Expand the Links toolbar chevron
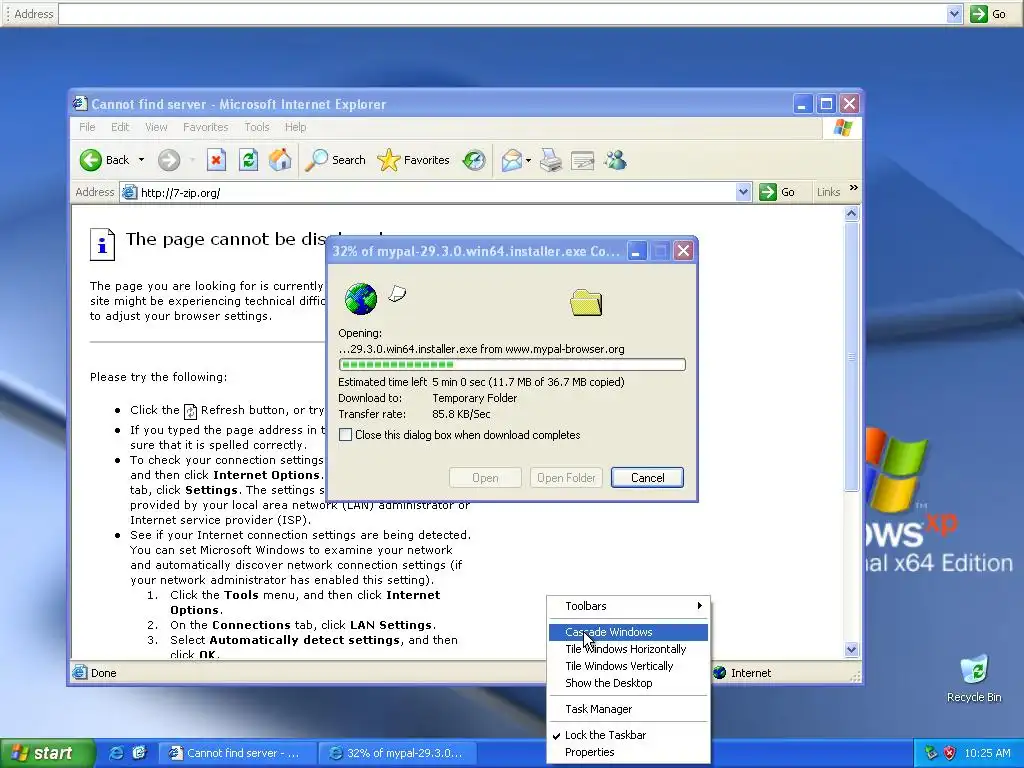The image size is (1024, 768). (854, 188)
